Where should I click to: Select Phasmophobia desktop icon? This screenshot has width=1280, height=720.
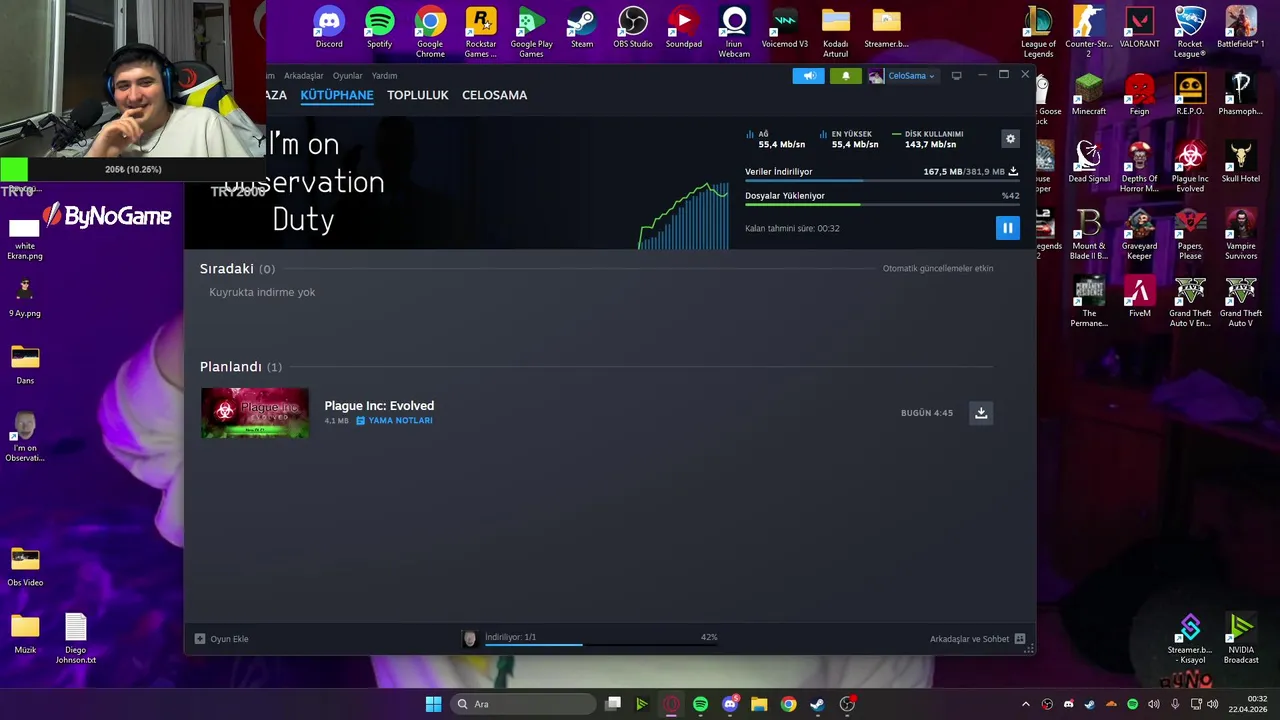1241,95
